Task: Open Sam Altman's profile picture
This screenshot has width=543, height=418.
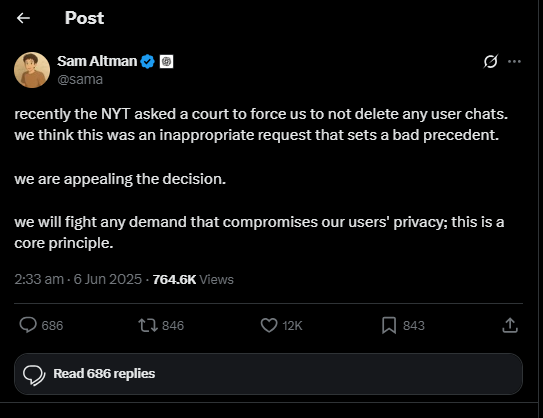Action: 32,70
